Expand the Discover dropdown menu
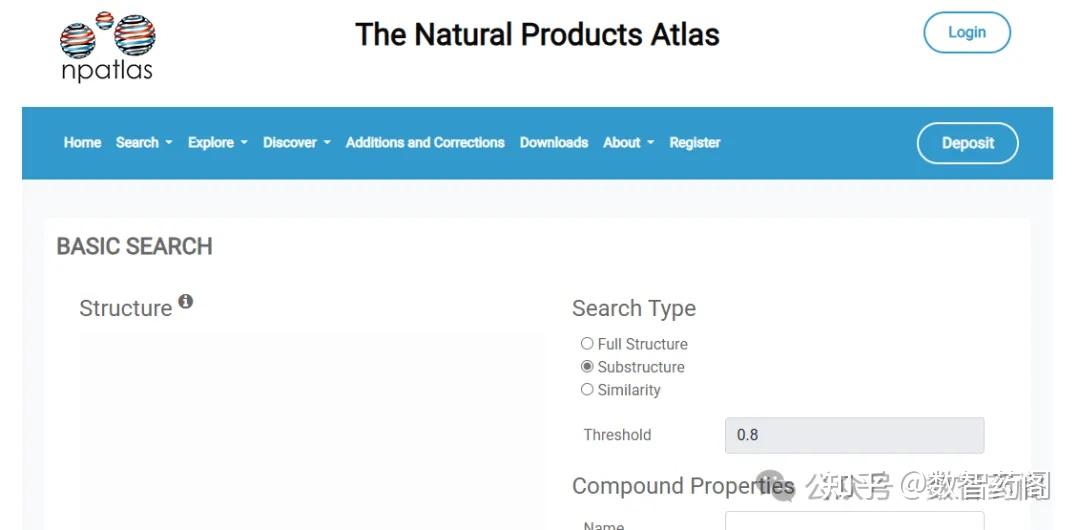The image size is (1080, 530). (296, 142)
